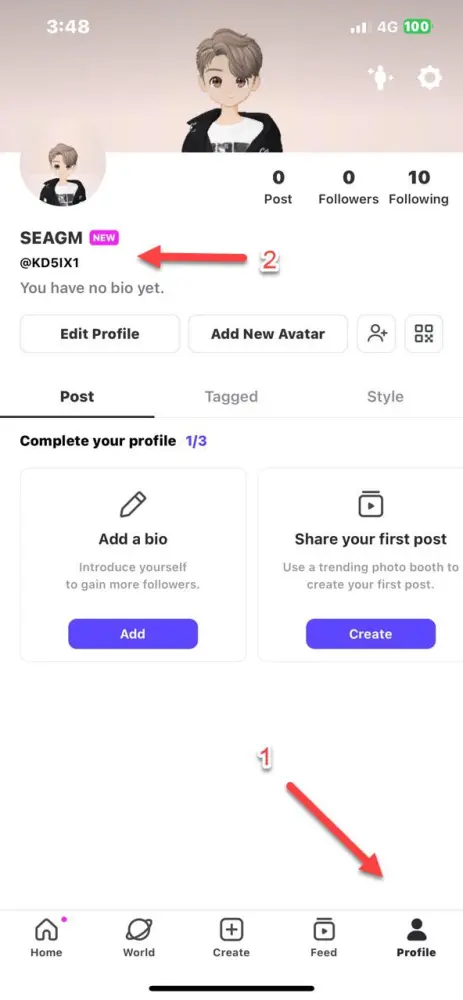
Task: Tap the pencil icon on Add a bio card
Action: (133, 504)
